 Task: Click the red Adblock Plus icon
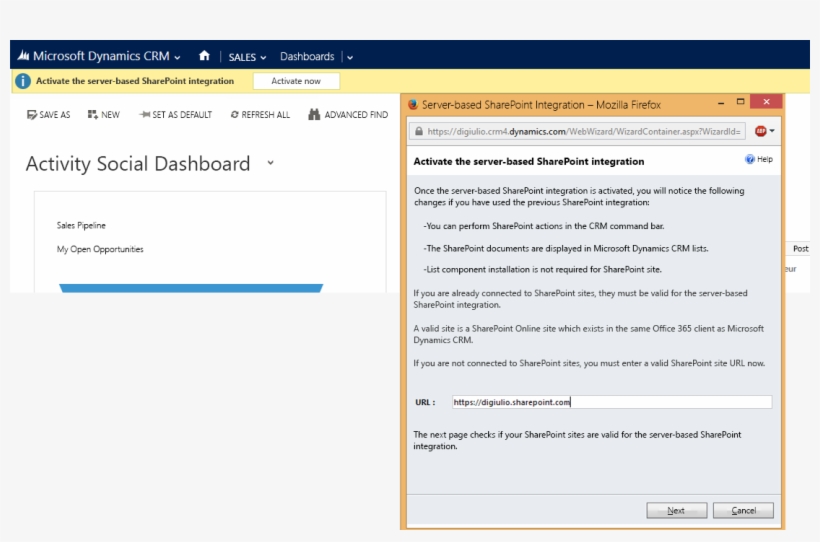[760, 131]
